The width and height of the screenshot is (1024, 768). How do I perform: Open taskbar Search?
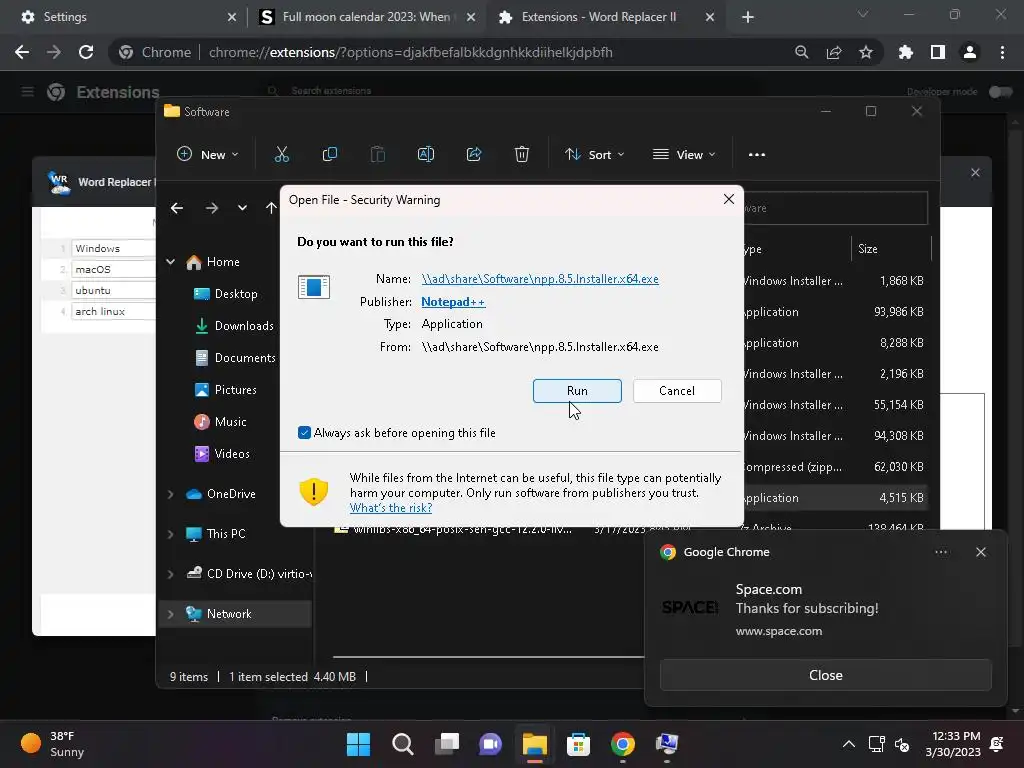click(x=402, y=744)
